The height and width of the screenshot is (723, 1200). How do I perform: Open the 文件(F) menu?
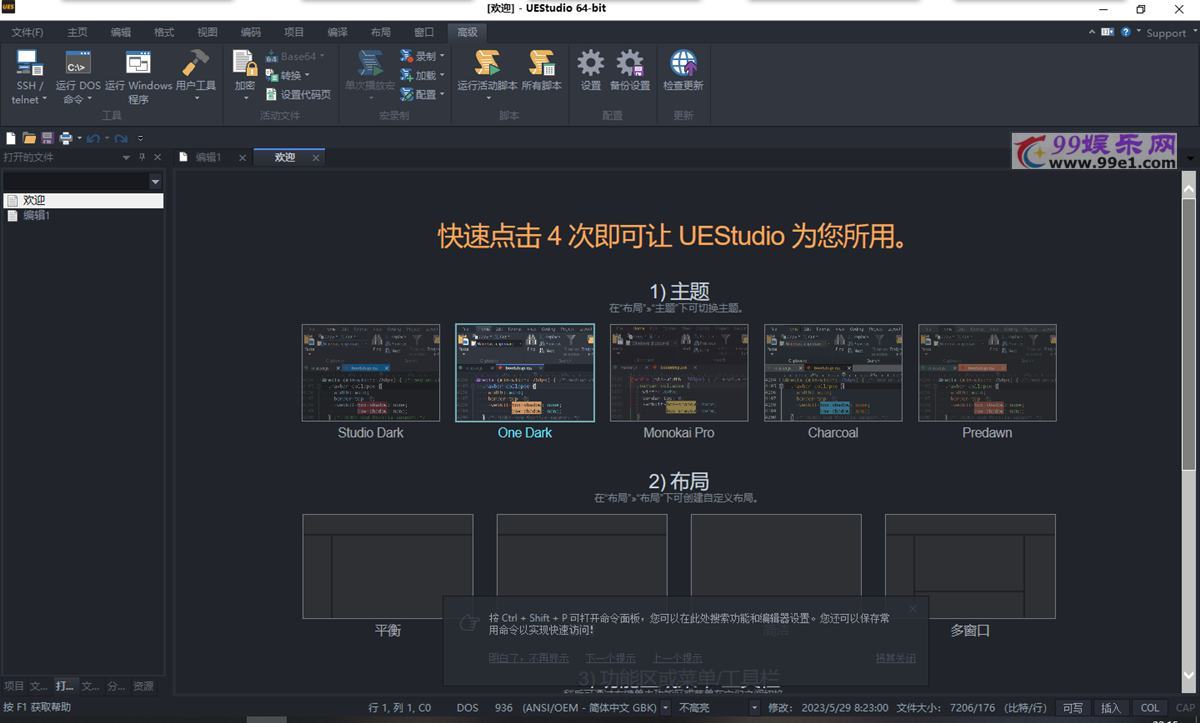(x=28, y=32)
